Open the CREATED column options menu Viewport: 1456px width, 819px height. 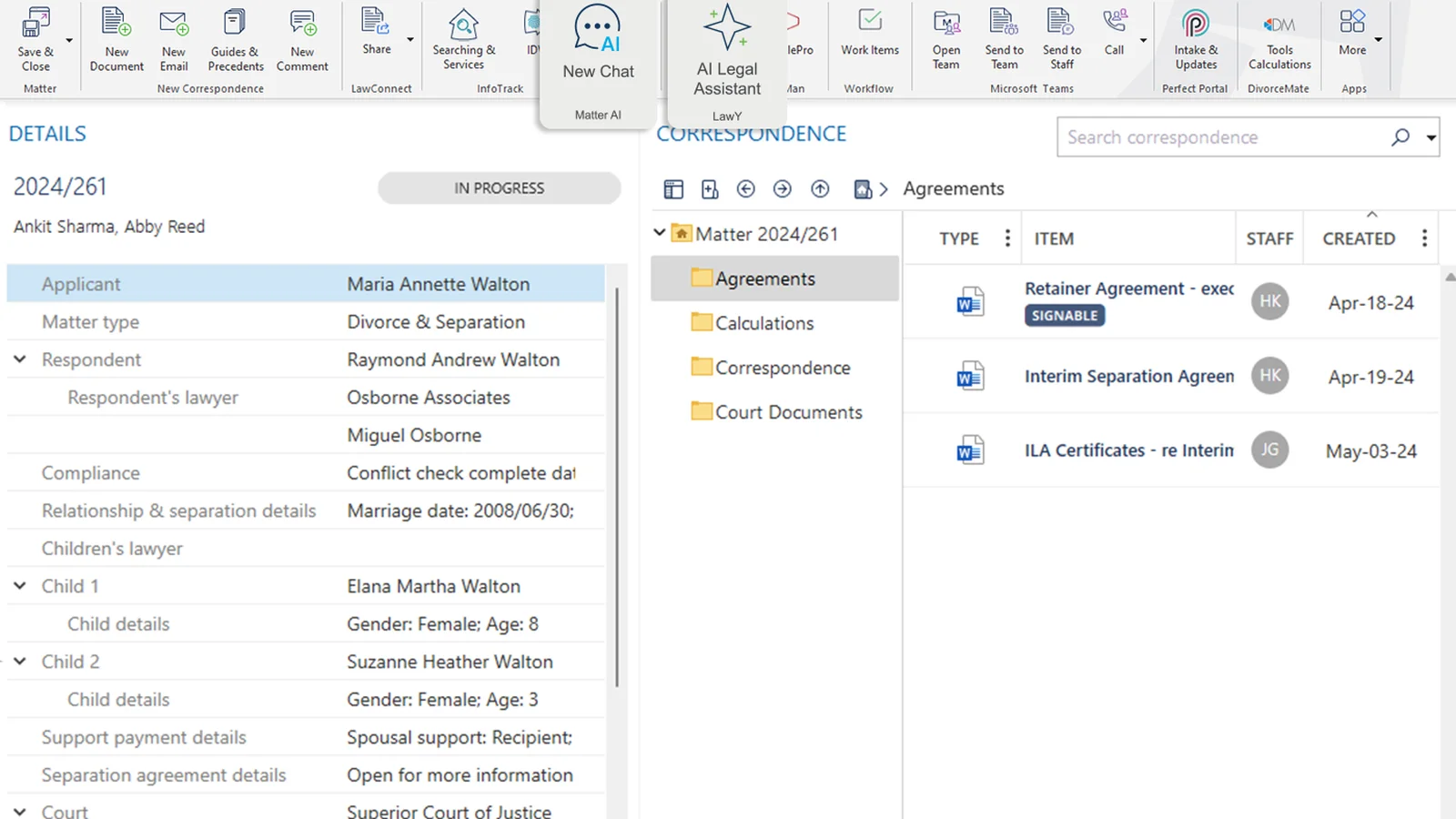(x=1424, y=238)
